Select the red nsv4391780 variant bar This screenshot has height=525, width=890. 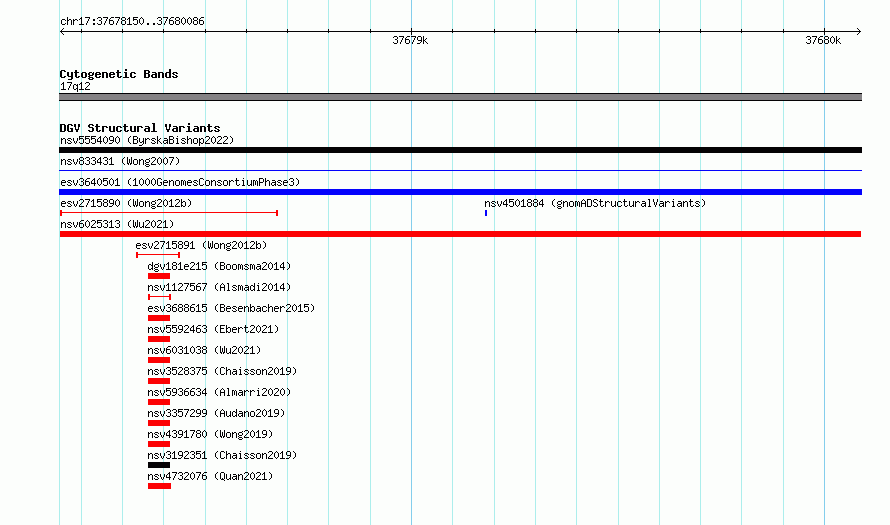pos(159,444)
